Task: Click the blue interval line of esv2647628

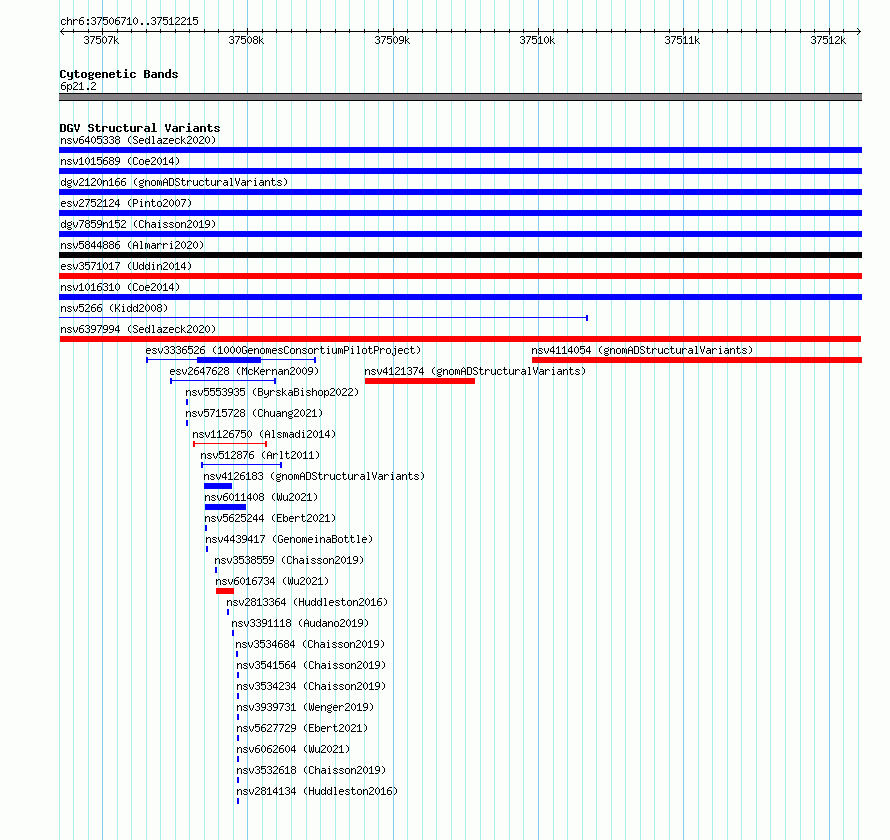Action: pos(223,381)
